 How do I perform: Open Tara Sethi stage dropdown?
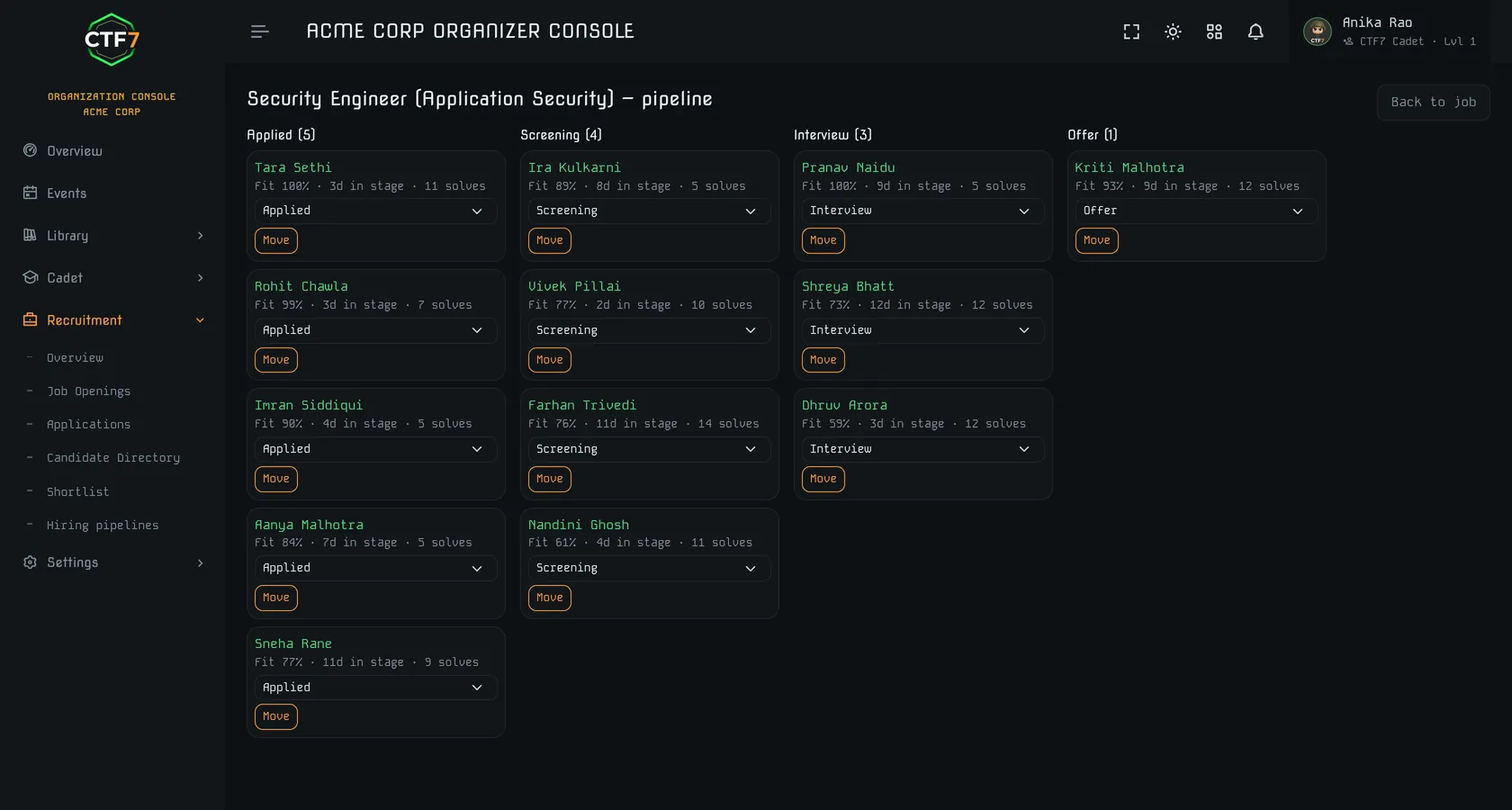(x=375, y=211)
